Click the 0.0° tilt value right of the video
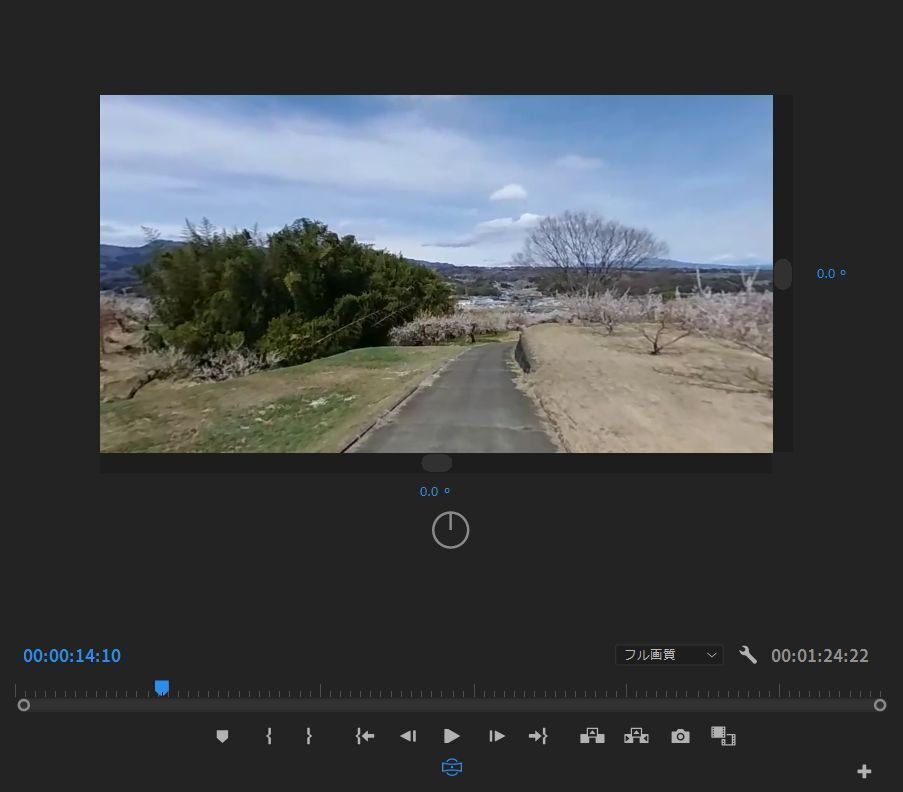 [831, 274]
